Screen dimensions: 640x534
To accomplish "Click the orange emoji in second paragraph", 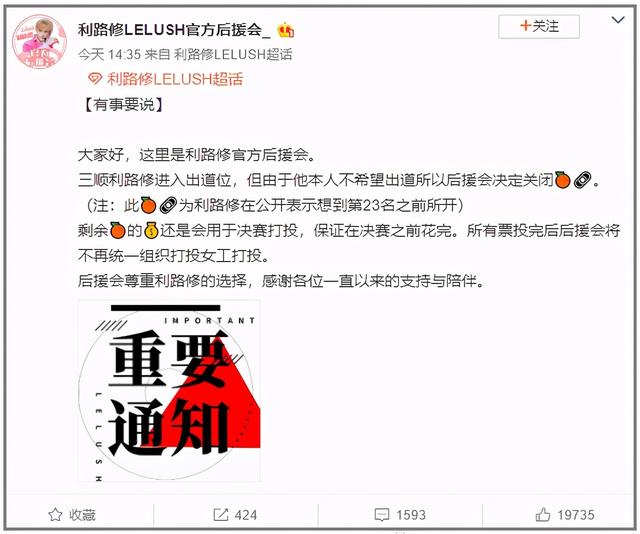I will click(x=562, y=180).
